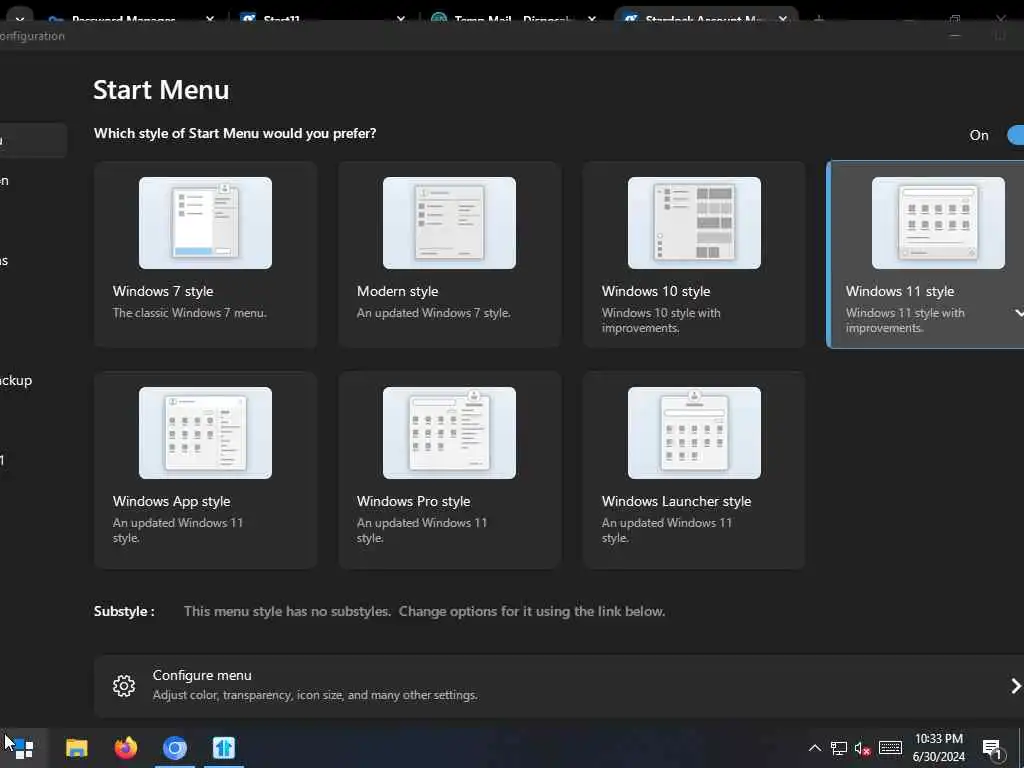Click 'The classic Windows 7 menu.' description
The width and height of the screenshot is (1024, 768).
click(x=189, y=313)
